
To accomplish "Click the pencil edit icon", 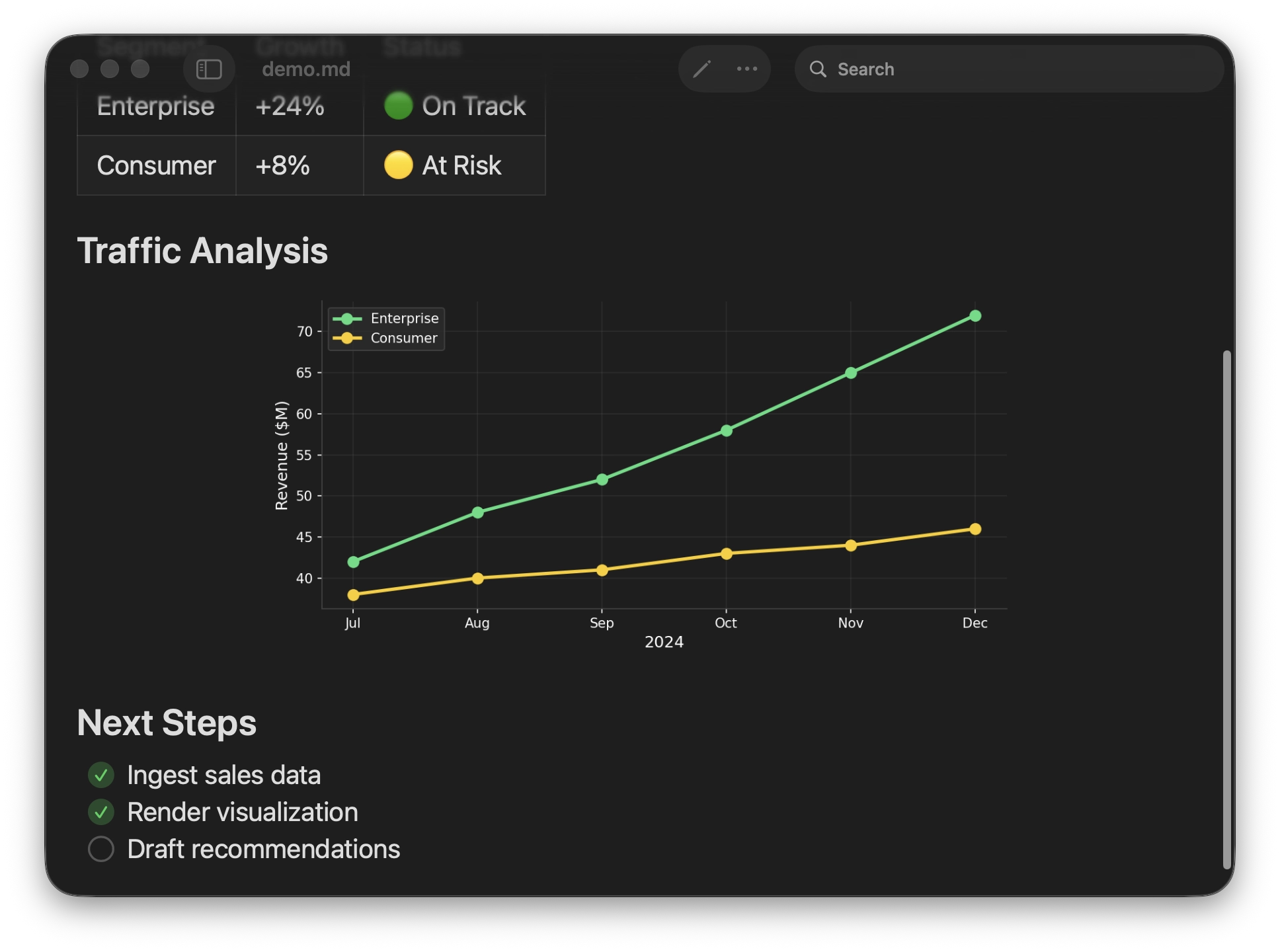I will tap(701, 69).
